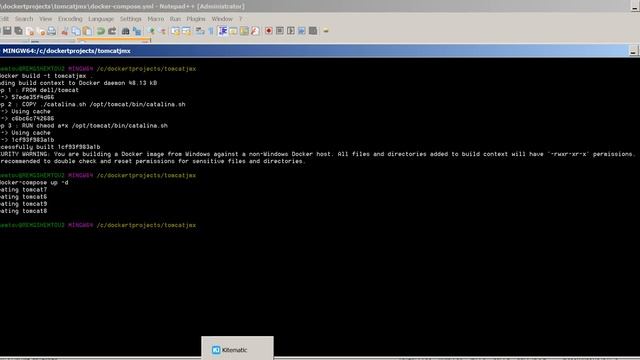Click the green Undo arrow icon
The image size is (640, 360).
tap(100, 31)
